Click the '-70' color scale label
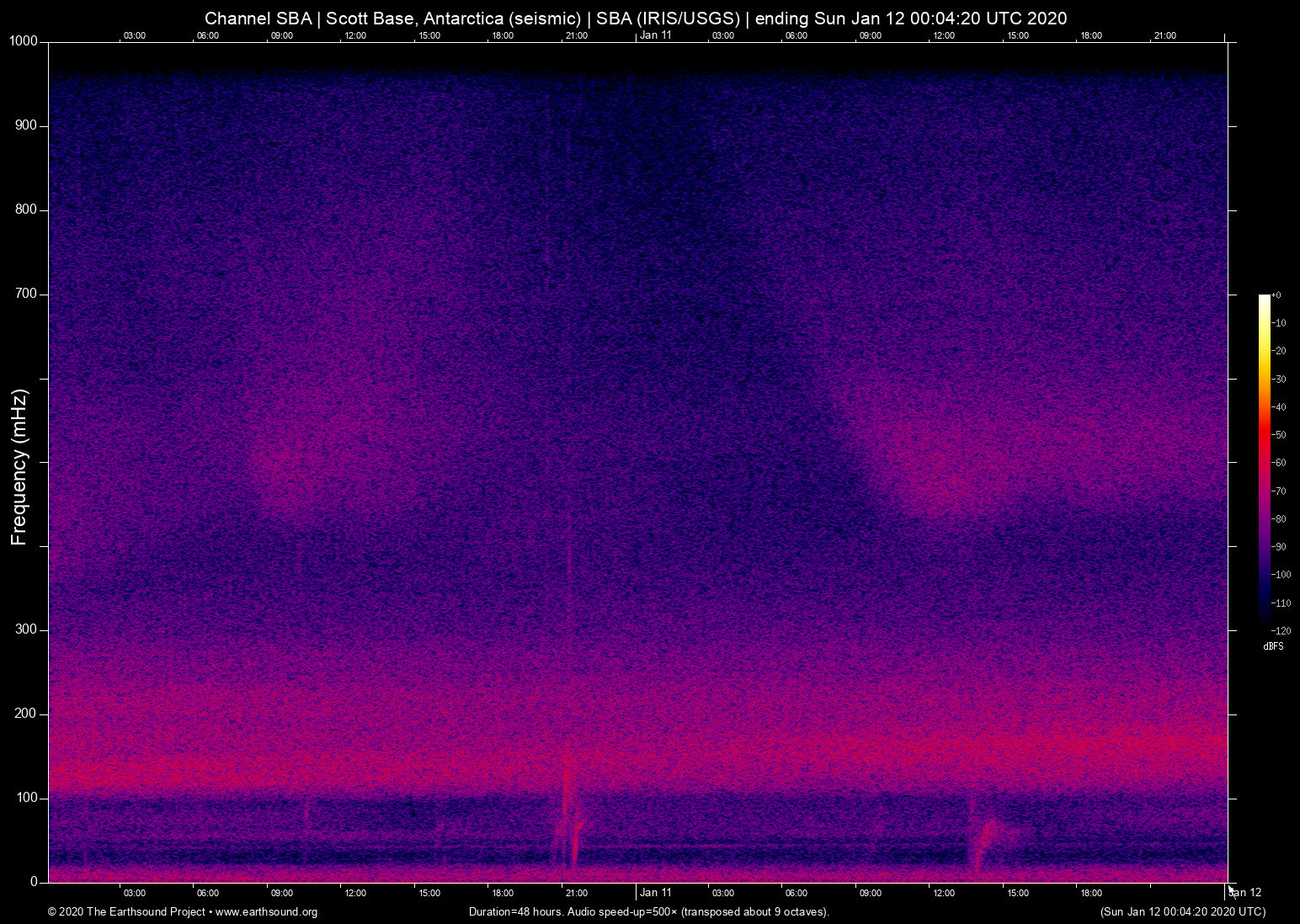This screenshot has height=924, width=1300. click(x=1279, y=491)
